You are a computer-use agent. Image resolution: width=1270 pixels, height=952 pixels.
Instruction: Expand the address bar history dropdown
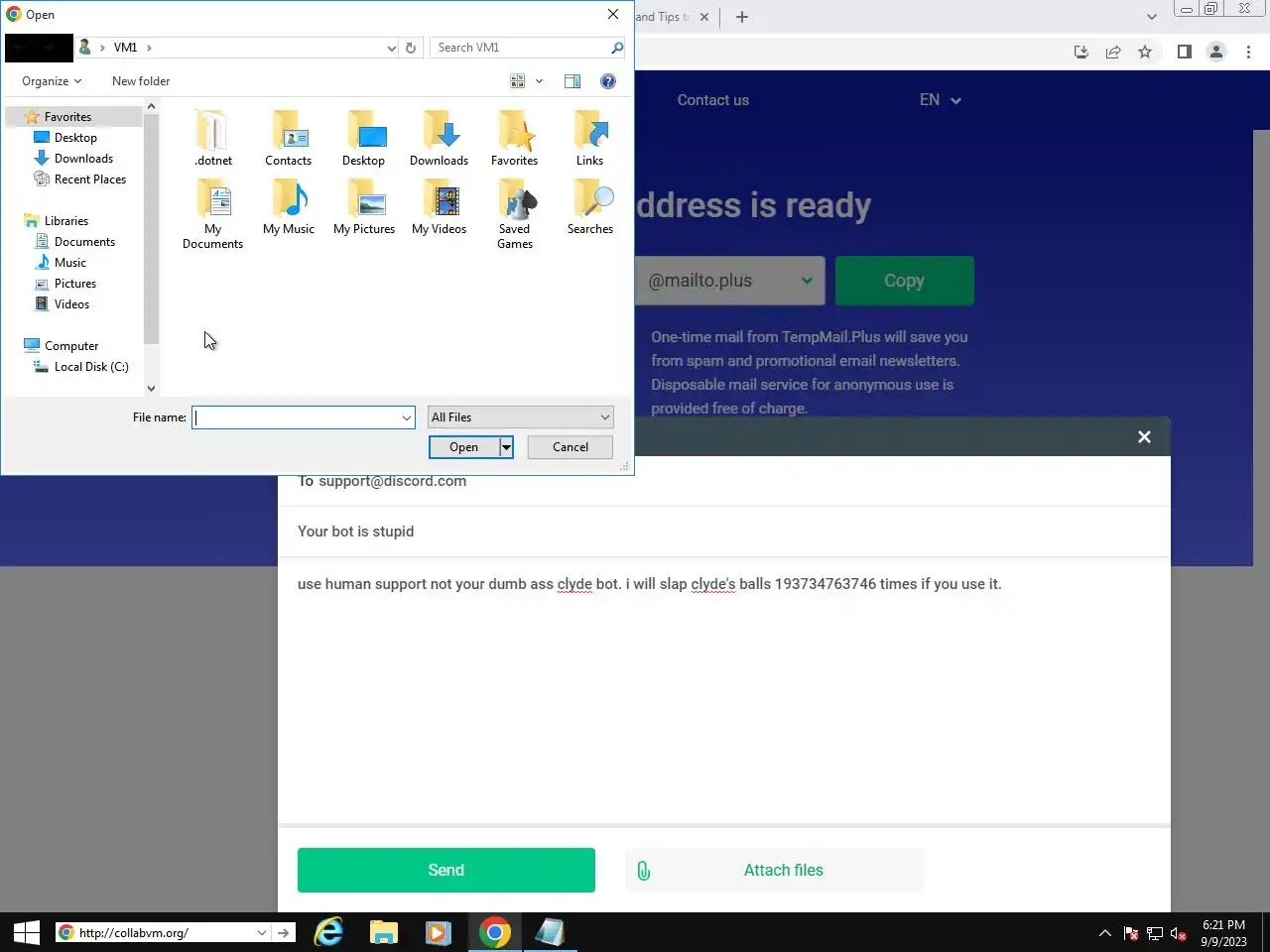[391, 48]
